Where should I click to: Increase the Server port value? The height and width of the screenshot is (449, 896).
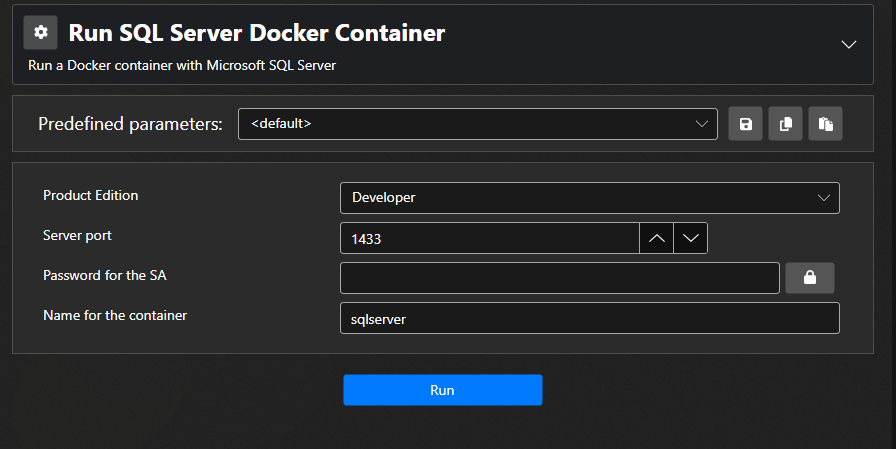coord(657,238)
